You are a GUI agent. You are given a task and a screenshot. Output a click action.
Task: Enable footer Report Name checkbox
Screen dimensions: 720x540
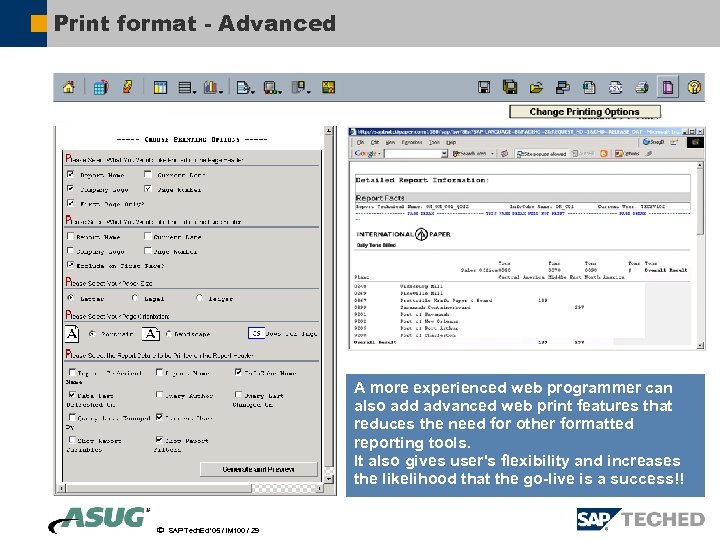[x=70, y=236]
